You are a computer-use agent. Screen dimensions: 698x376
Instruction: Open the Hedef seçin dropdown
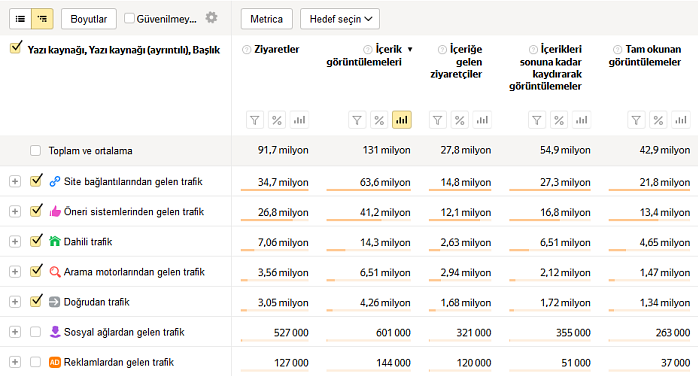click(340, 19)
